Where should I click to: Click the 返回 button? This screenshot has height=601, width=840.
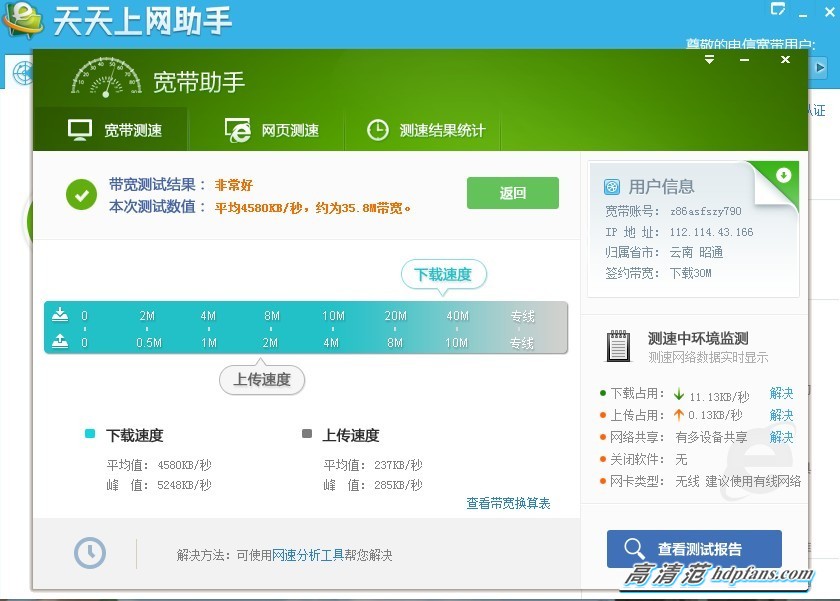coord(512,193)
